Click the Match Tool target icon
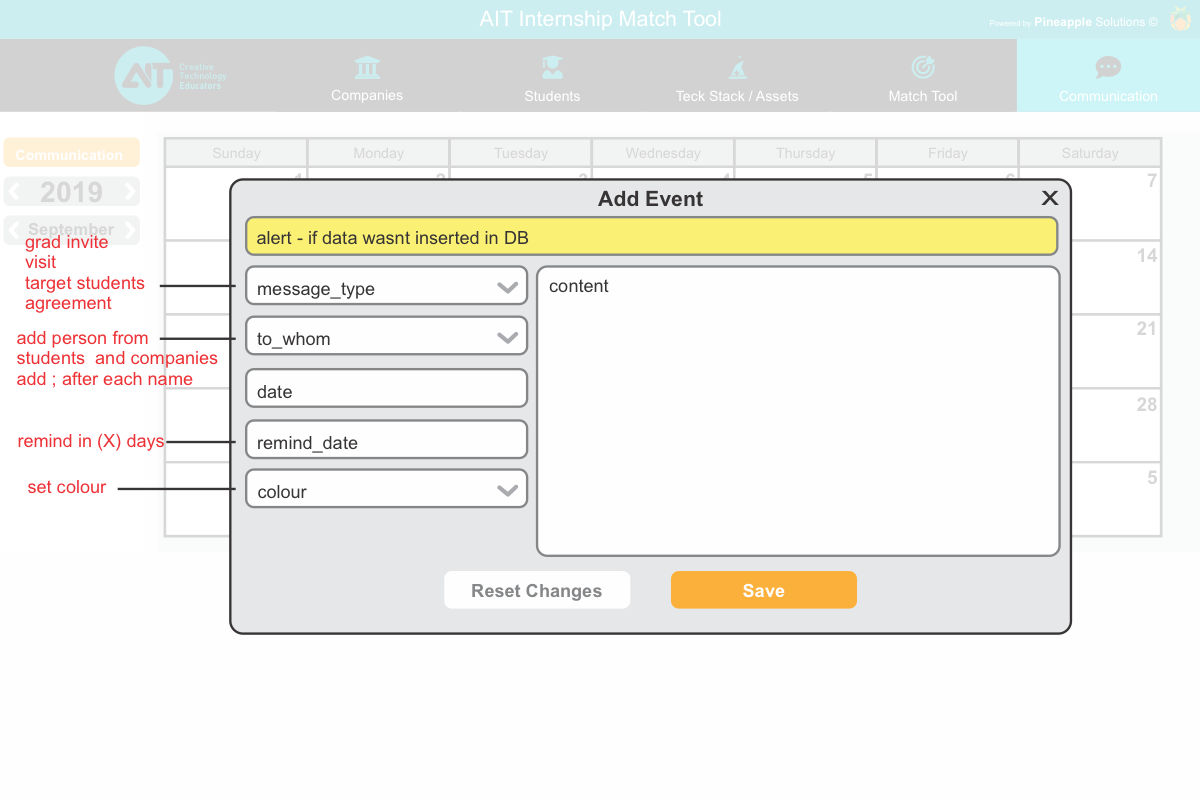Screen dimensions: 1200x800 923,67
